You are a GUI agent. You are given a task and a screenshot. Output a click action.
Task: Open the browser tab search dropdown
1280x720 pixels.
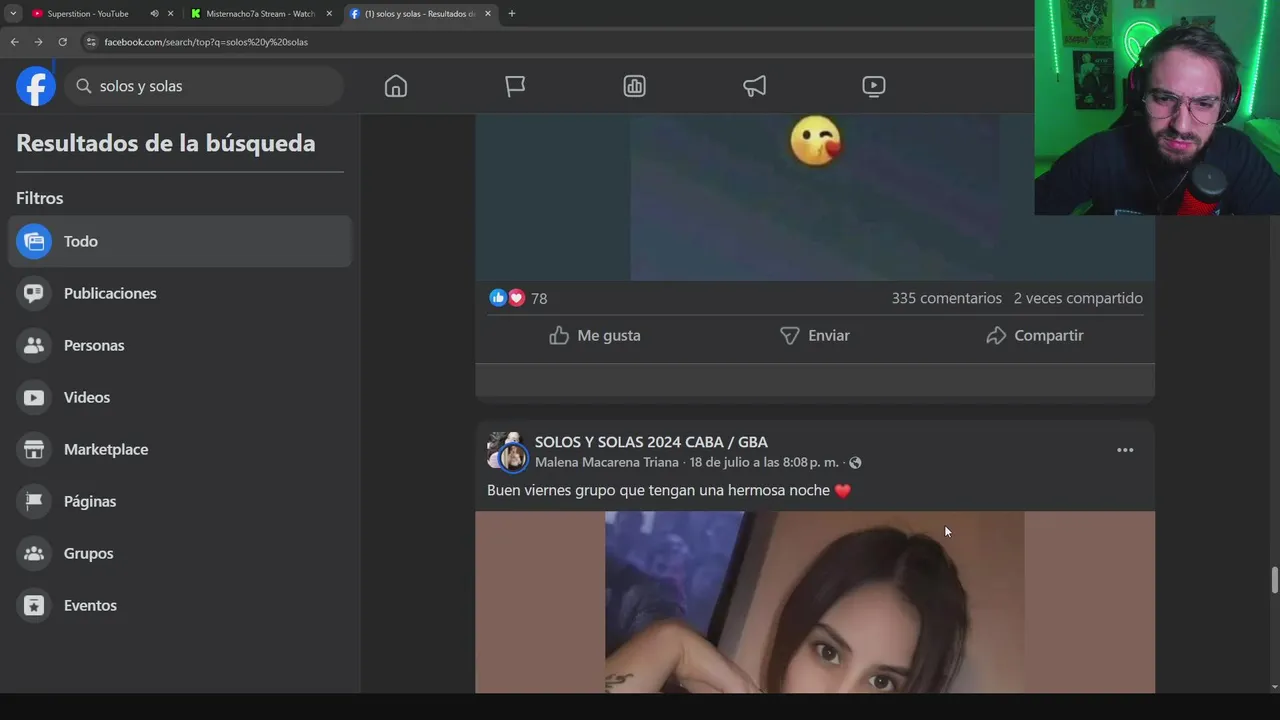12,14
